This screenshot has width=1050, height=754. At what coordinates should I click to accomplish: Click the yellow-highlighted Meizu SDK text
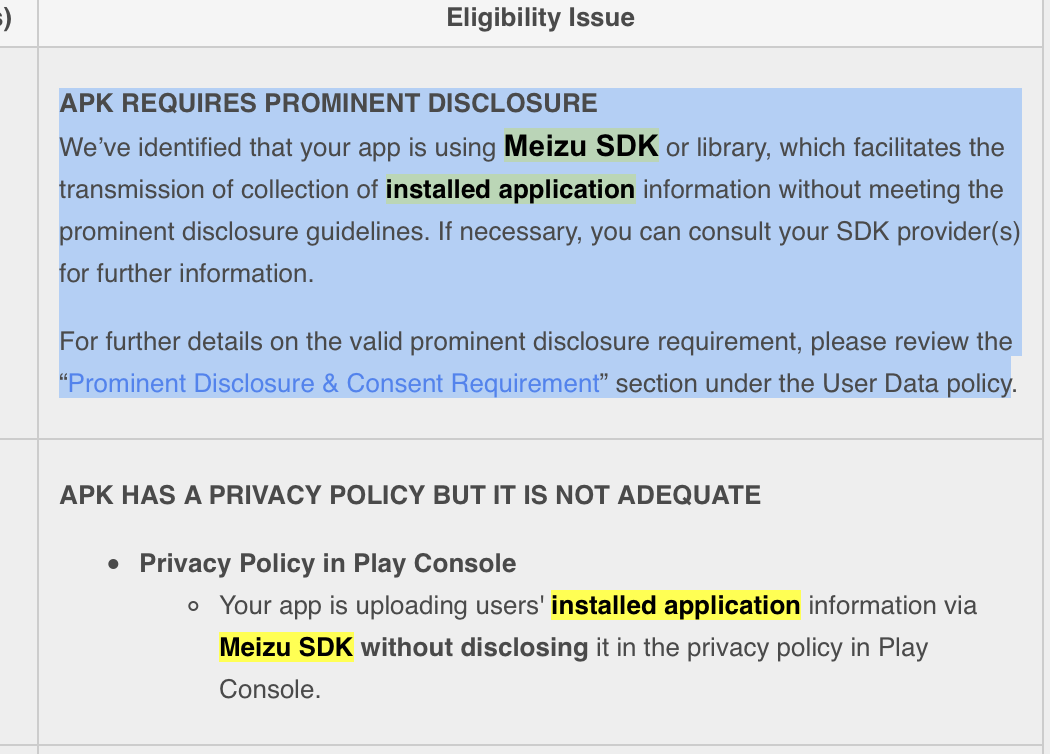tap(286, 648)
